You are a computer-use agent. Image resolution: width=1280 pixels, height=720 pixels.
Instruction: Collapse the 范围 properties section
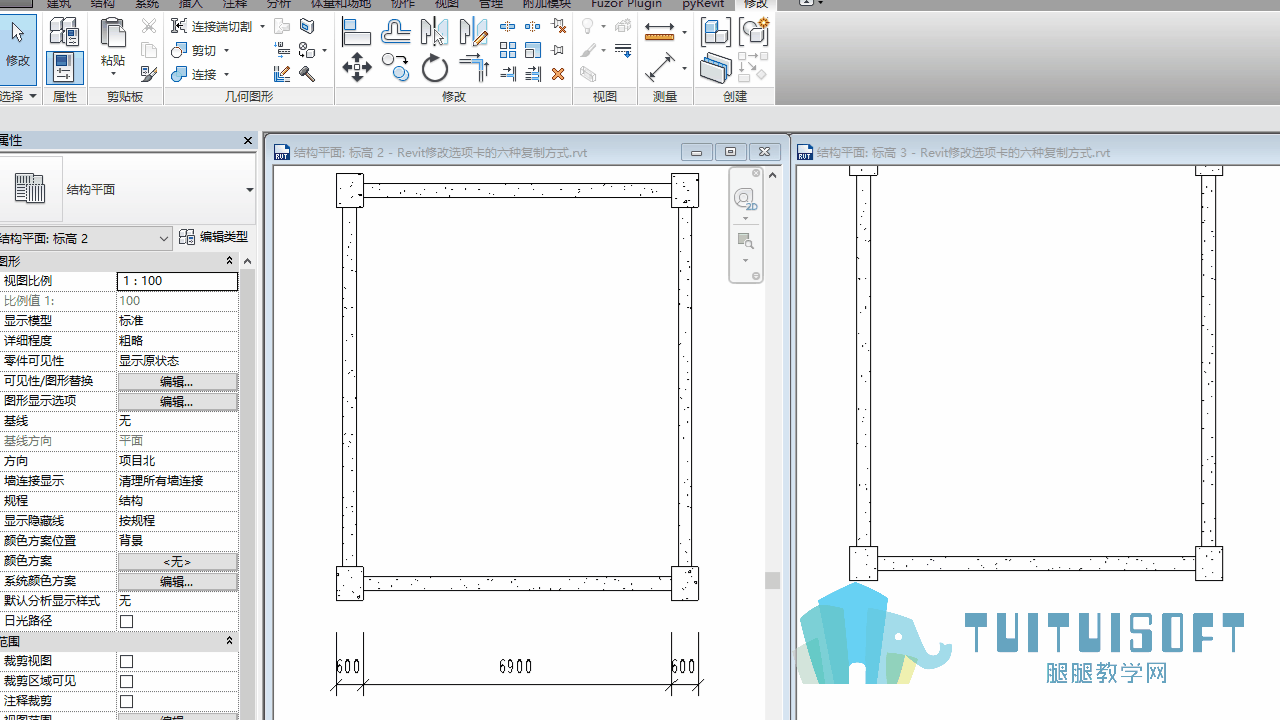pyautogui.click(x=229, y=641)
